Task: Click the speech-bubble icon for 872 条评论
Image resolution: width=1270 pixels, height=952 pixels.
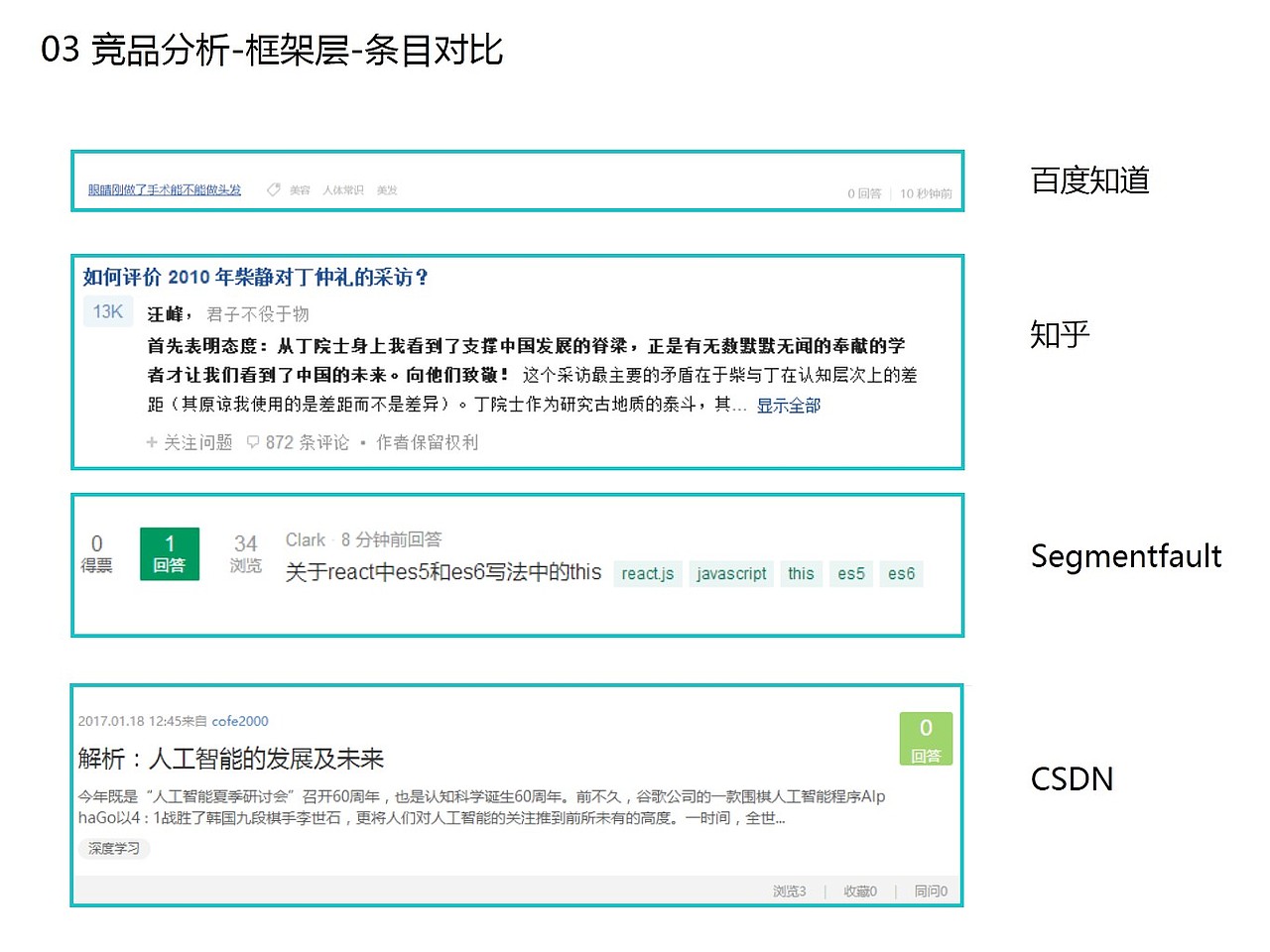Action: point(251,442)
